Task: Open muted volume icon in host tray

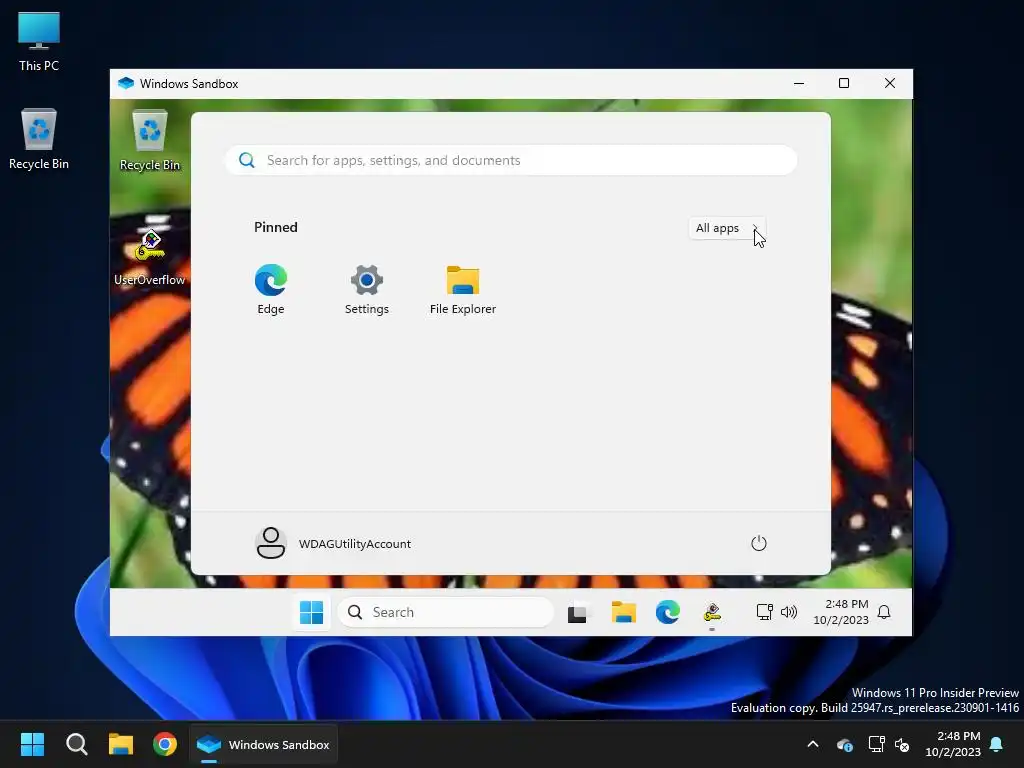Action: [903, 744]
